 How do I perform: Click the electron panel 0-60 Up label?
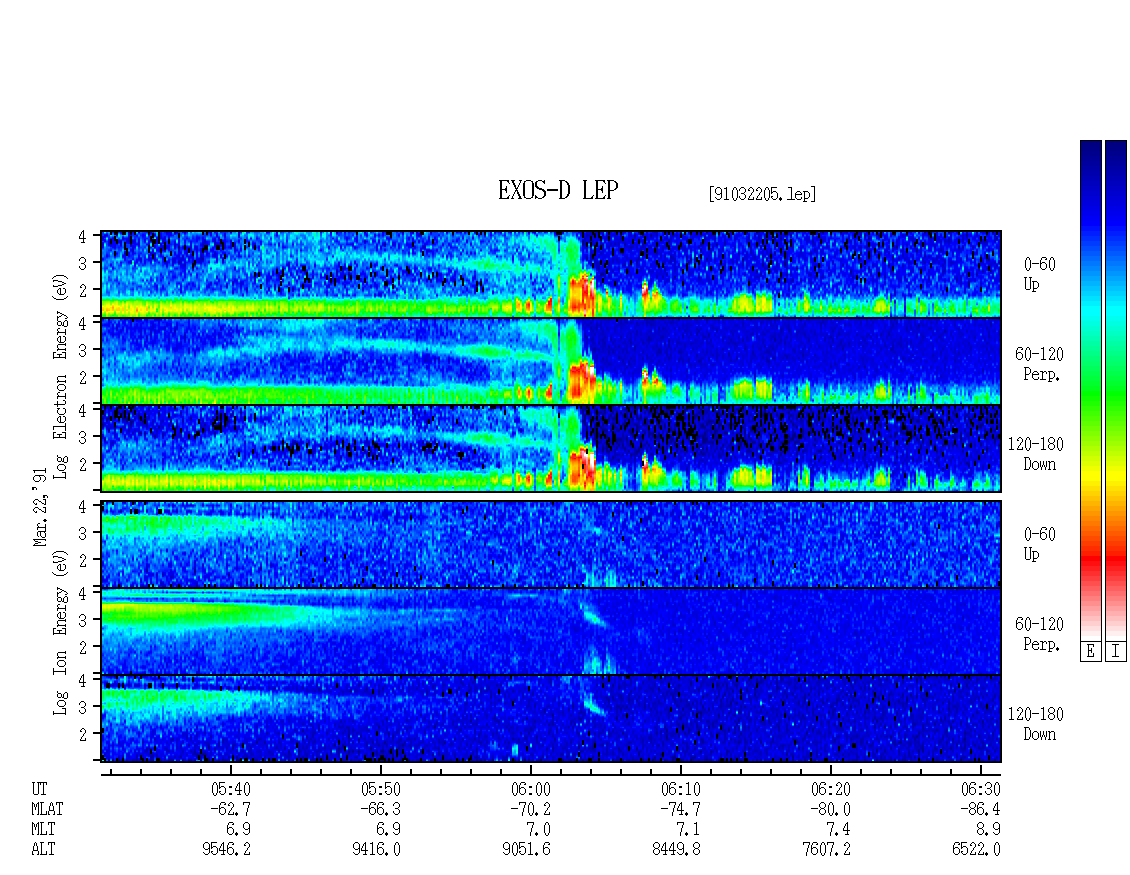pyautogui.click(x=1038, y=274)
